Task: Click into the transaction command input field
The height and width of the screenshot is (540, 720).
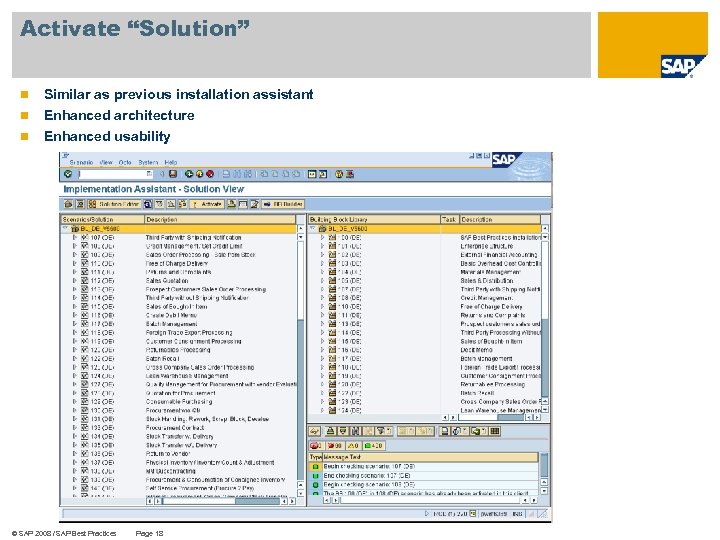Action: [x=112, y=174]
